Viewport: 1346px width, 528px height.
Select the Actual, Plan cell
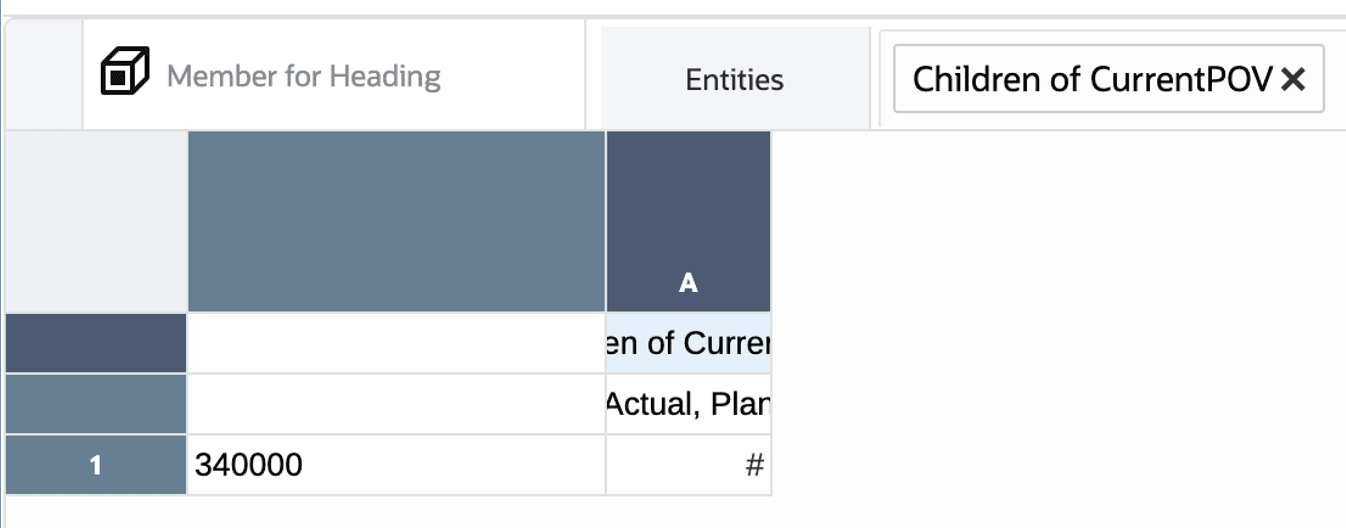[x=688, y=404]
